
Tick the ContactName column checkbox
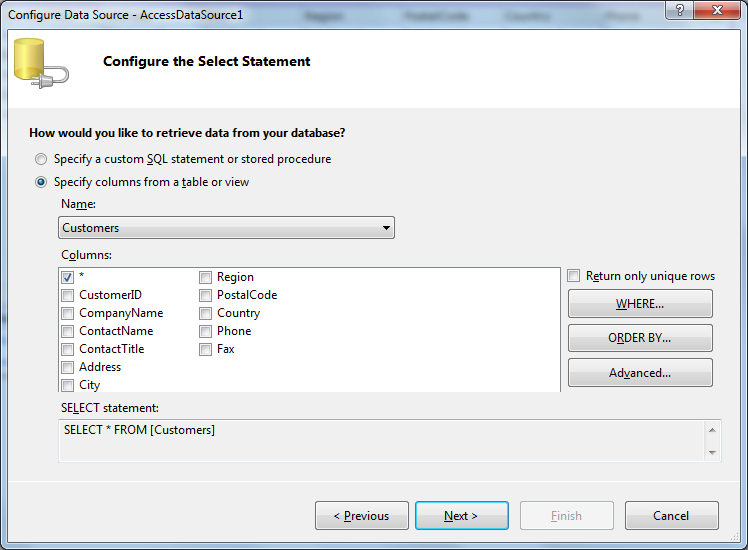point(67,331)
